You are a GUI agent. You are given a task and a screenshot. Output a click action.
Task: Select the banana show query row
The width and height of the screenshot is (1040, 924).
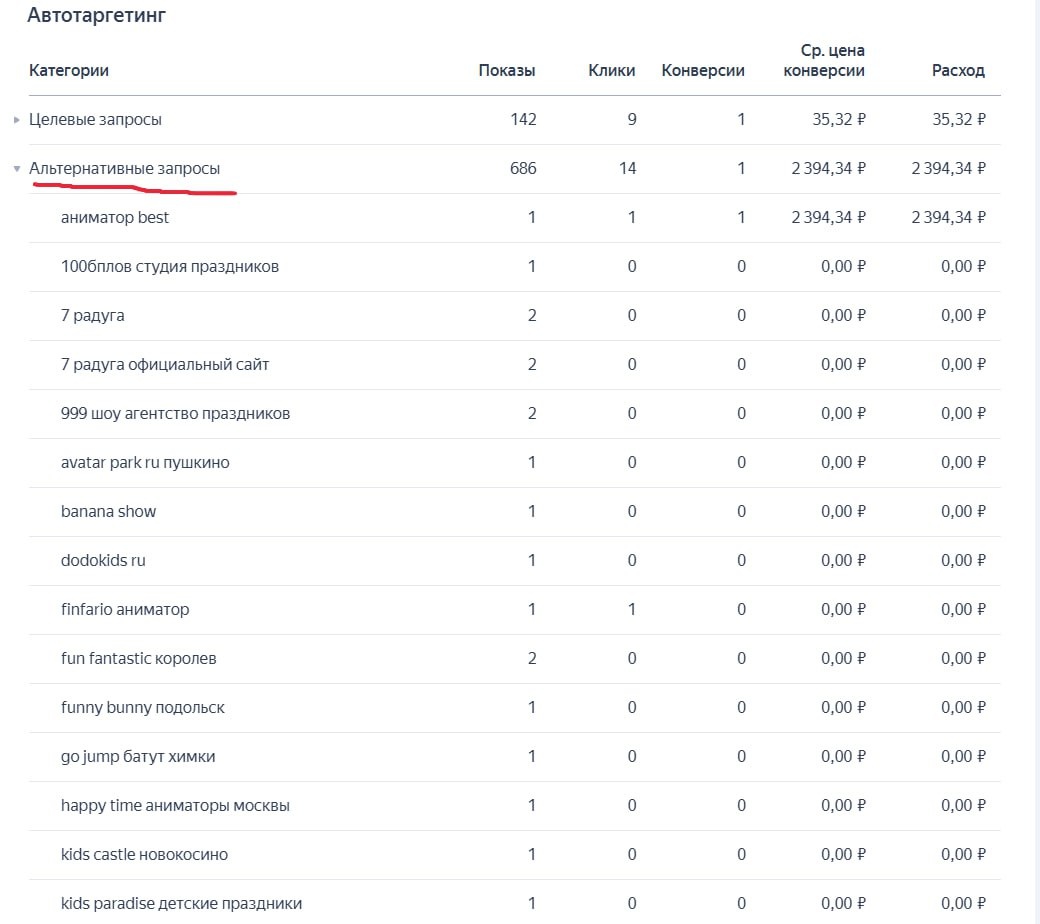click(108, 512)
